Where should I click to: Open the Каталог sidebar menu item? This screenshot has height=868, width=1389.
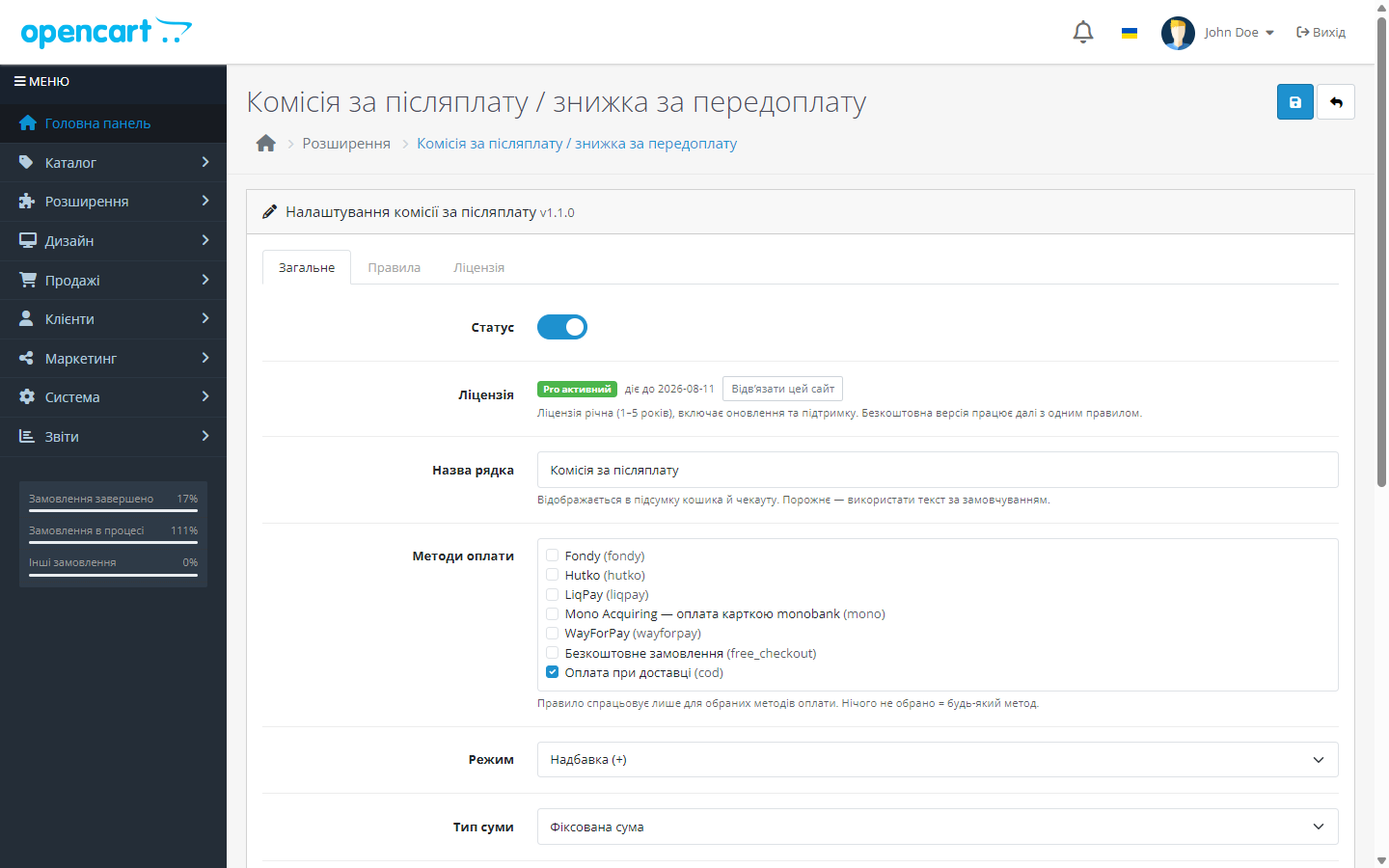tap(113, 163)
